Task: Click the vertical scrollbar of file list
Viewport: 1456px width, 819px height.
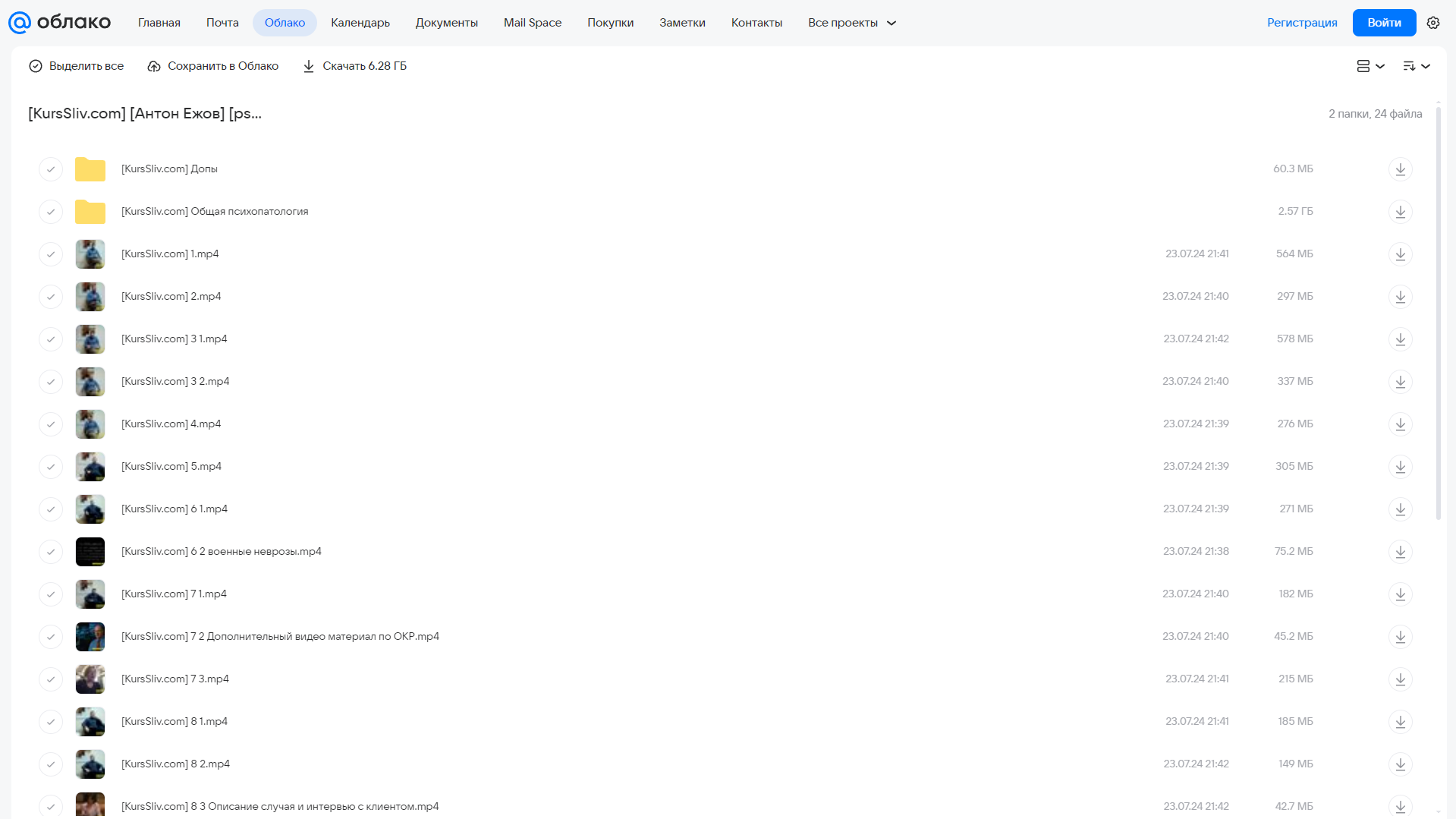Action: click(1438, 313)
